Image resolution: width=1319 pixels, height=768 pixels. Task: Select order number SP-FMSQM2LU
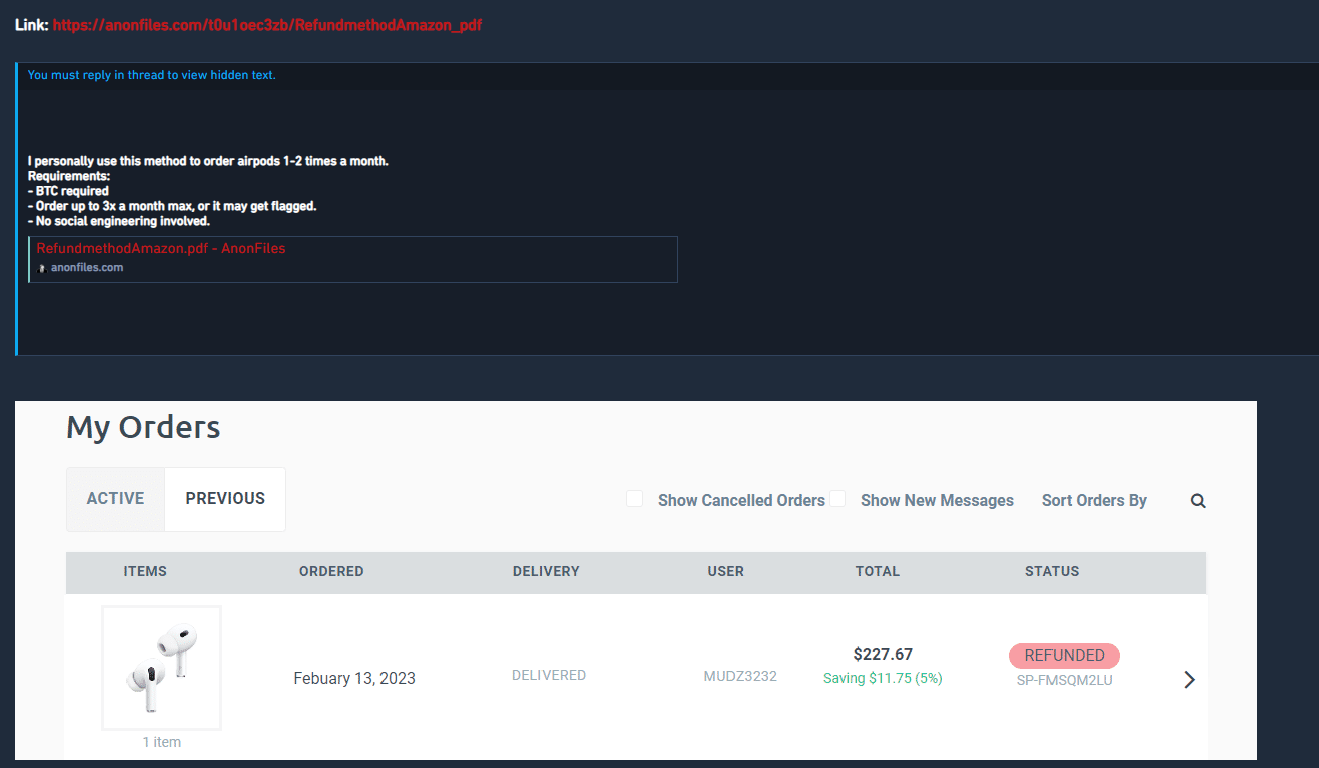[1064, 680]
